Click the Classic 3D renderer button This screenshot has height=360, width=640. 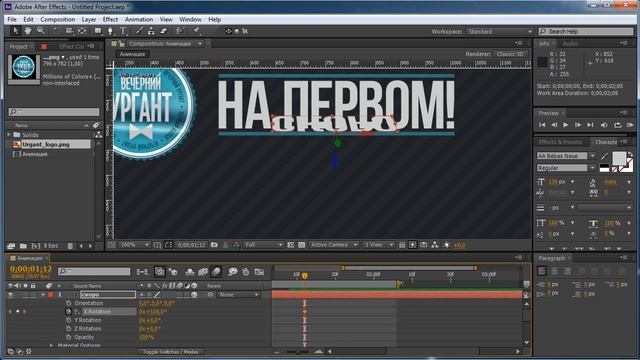(x=510, y=54)
